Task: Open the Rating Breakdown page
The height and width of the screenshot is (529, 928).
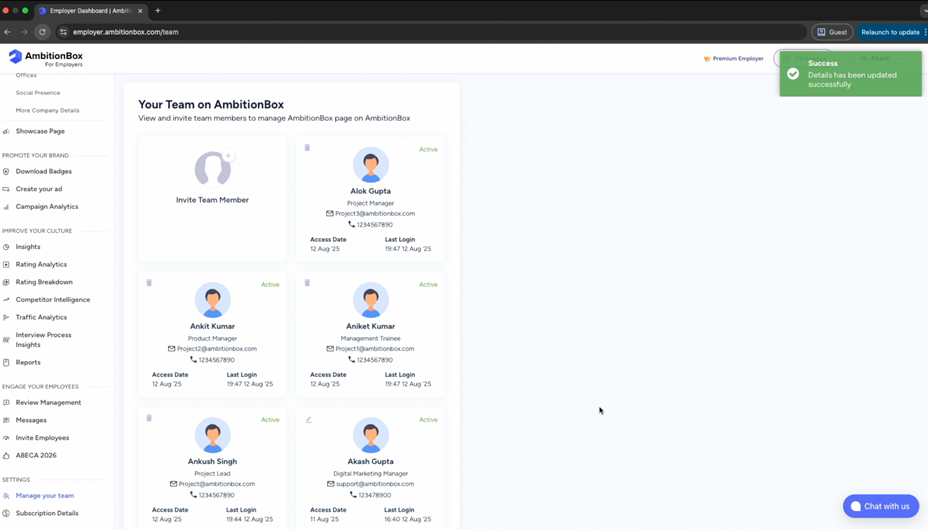Action: point(44,282)
